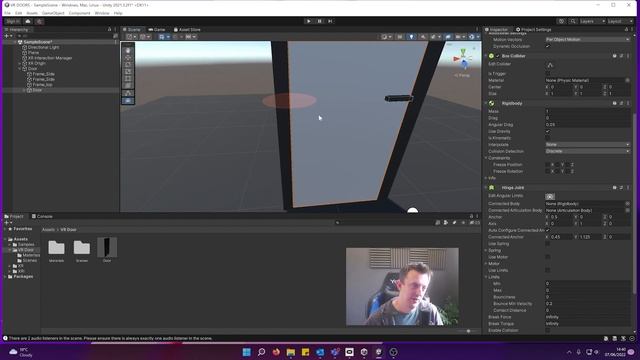Open the cloud services icon in toolbar
The height and width of the screenshot is (360, 640).
click(x=28, y=21)
